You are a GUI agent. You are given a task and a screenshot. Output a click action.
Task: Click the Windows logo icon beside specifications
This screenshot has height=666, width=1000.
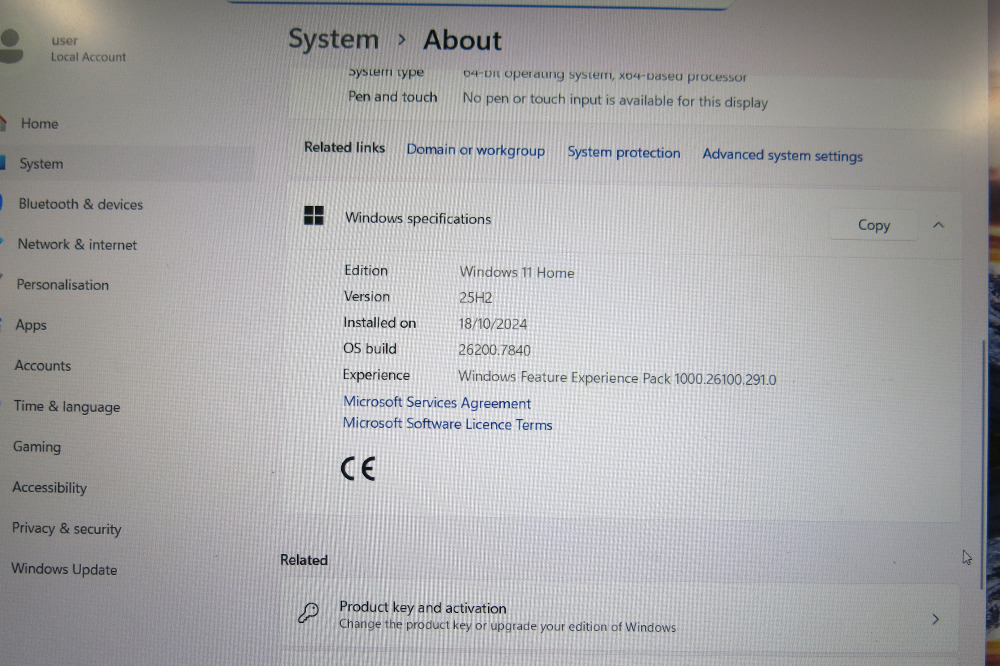(314, 216)
